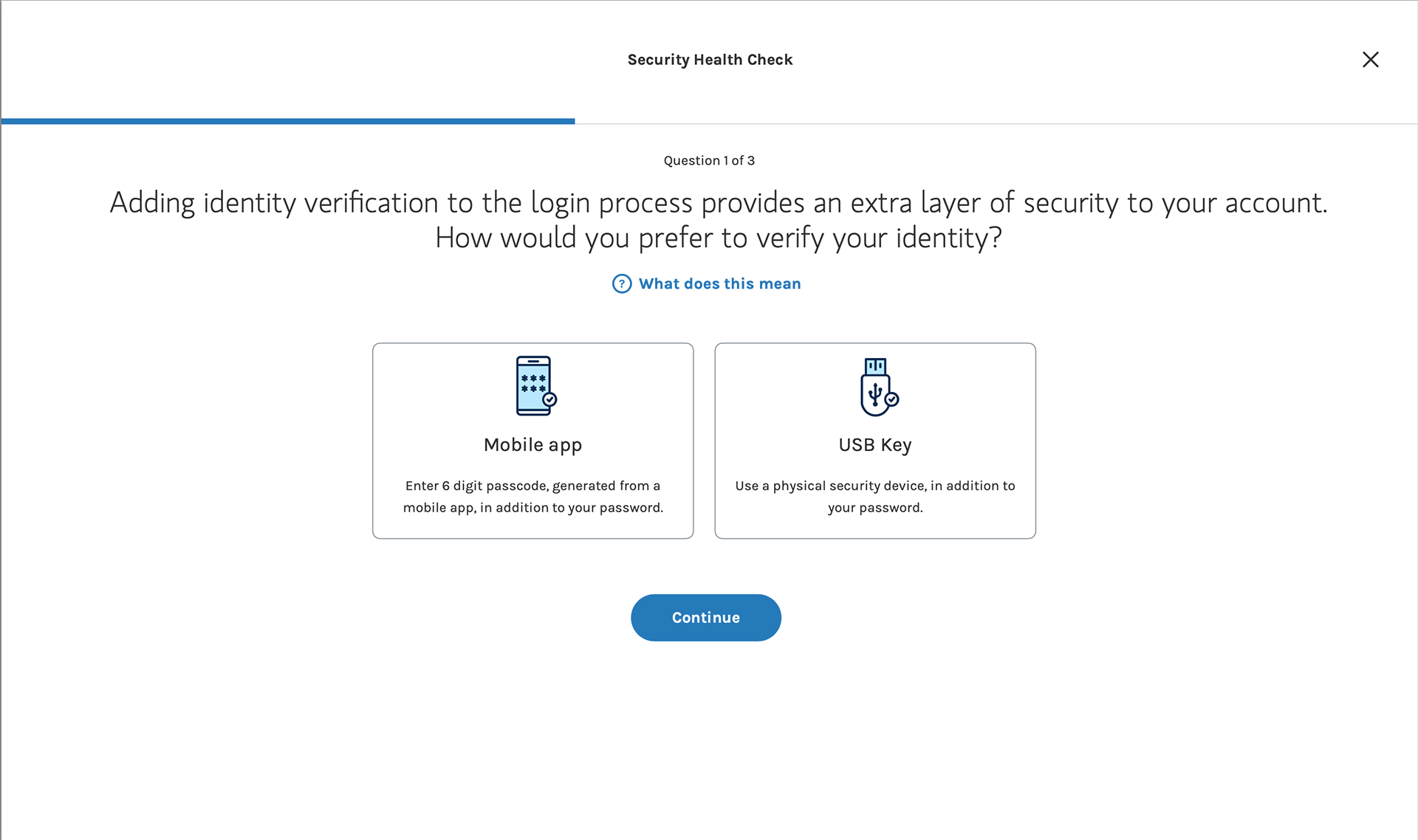
Task: Select the Mobile app verification card
Action: [x=532, y=441]
